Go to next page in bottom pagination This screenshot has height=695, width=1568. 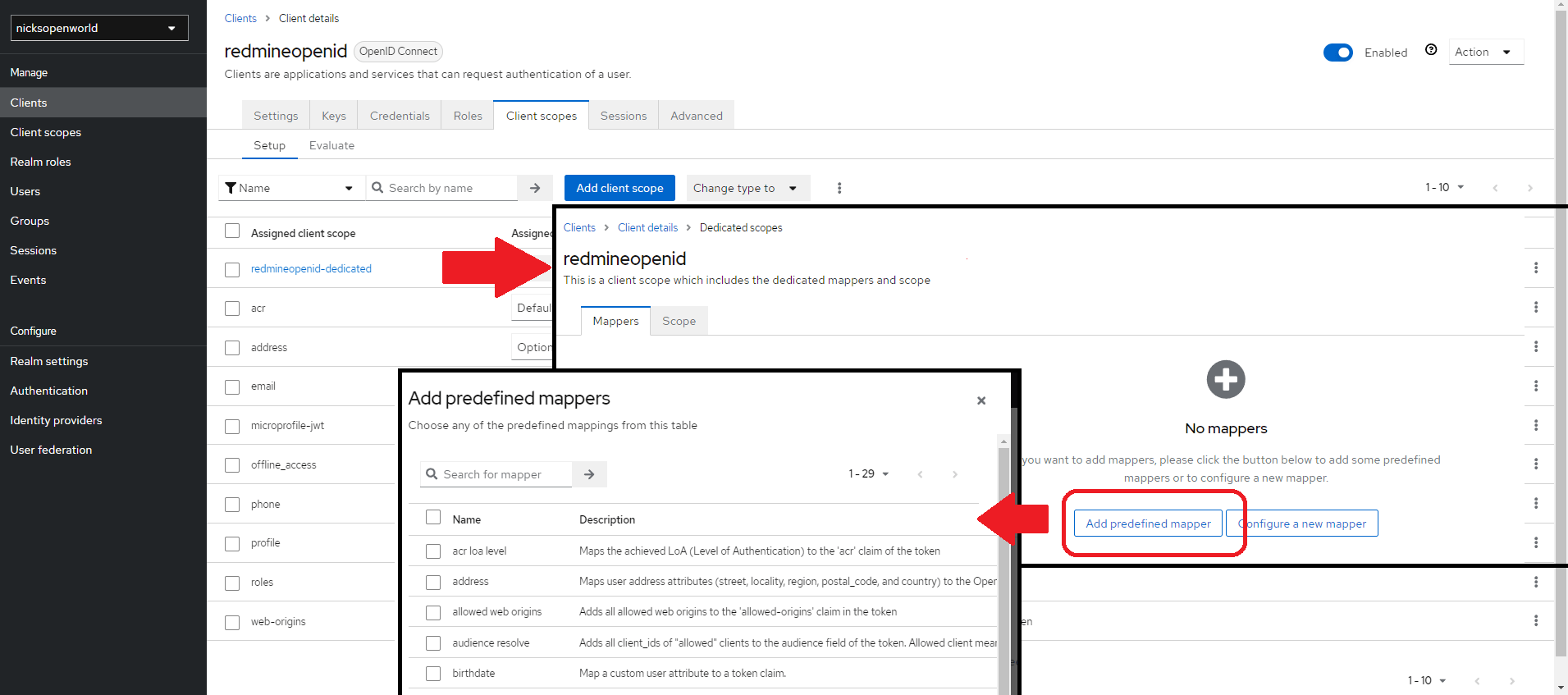click(x=1511, y=680)
